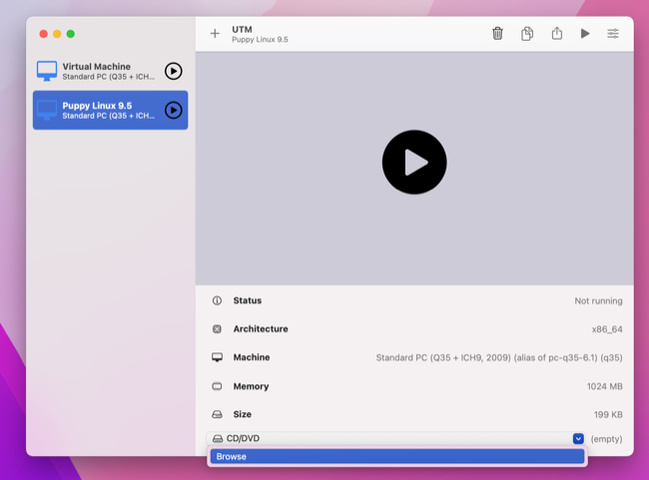Click the Machine row value text

tap(498, 358)
